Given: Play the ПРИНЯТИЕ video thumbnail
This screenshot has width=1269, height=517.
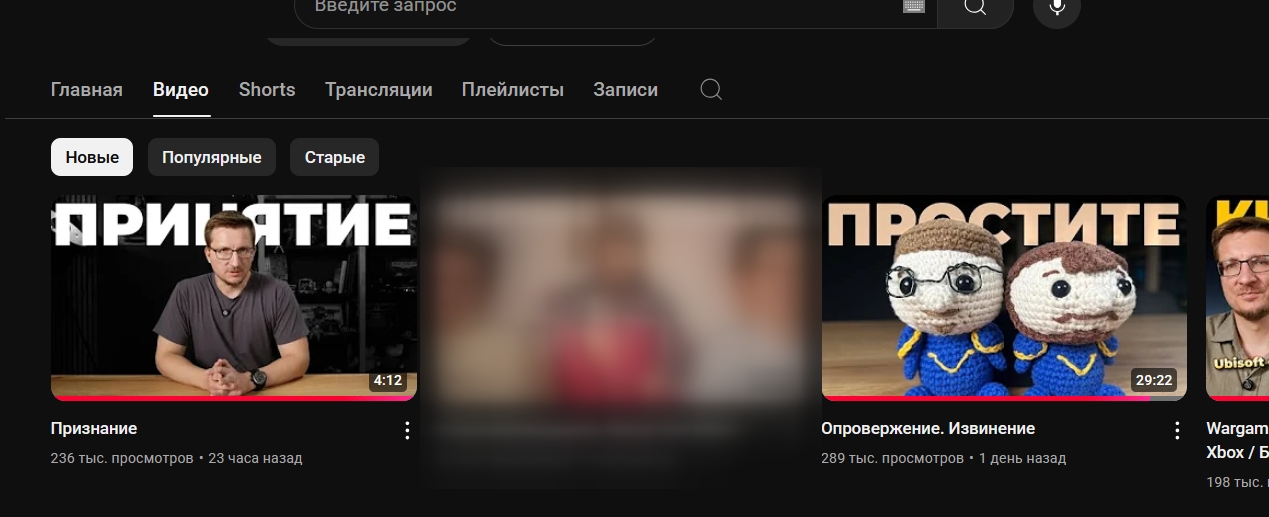Looking at the screenshot, I should tap(234, 298).
